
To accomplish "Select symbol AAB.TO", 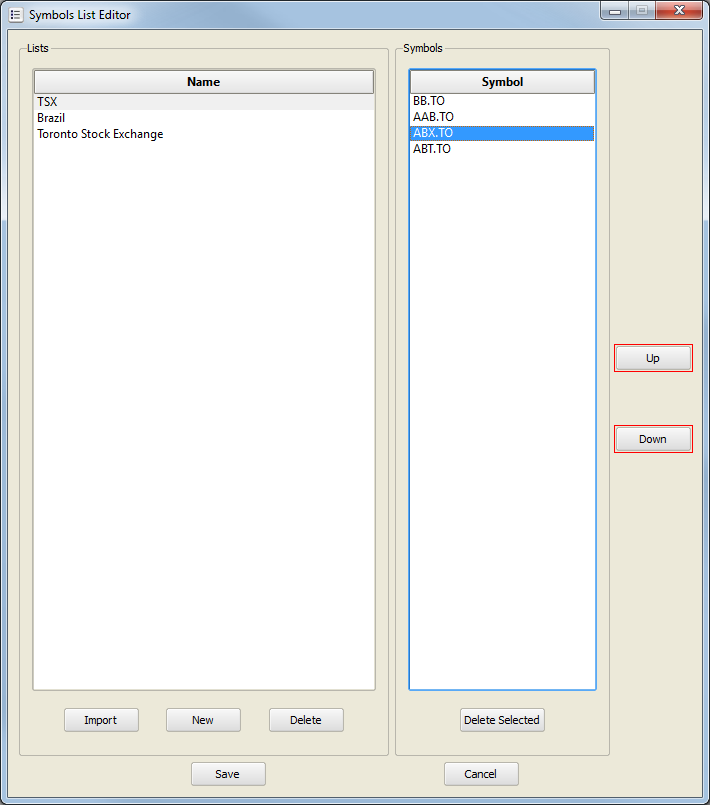I will (433, 117).
